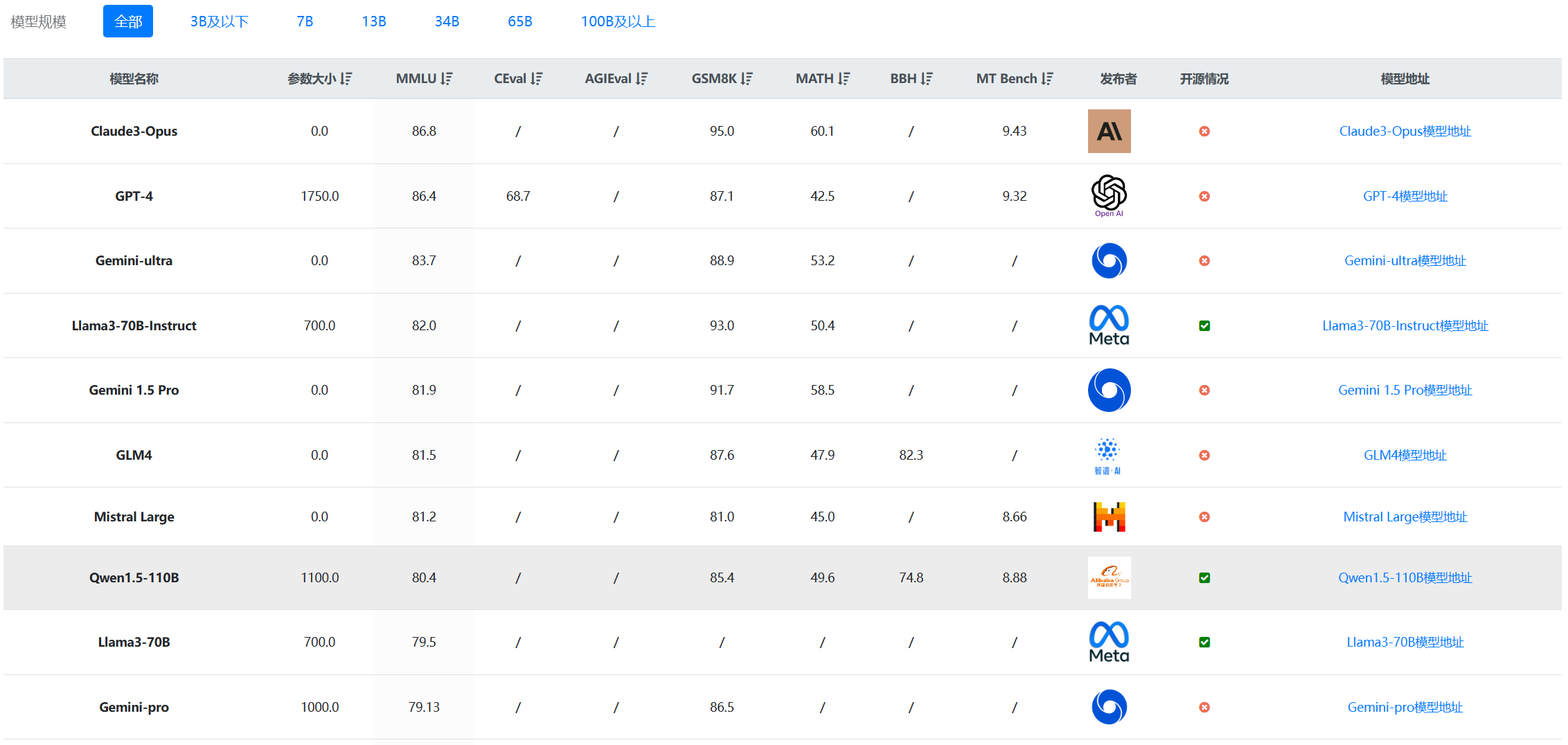Screen dimensions: 1568x745
Task: Click the Gemini-ultra model name
Action: (x=134, y=260)
